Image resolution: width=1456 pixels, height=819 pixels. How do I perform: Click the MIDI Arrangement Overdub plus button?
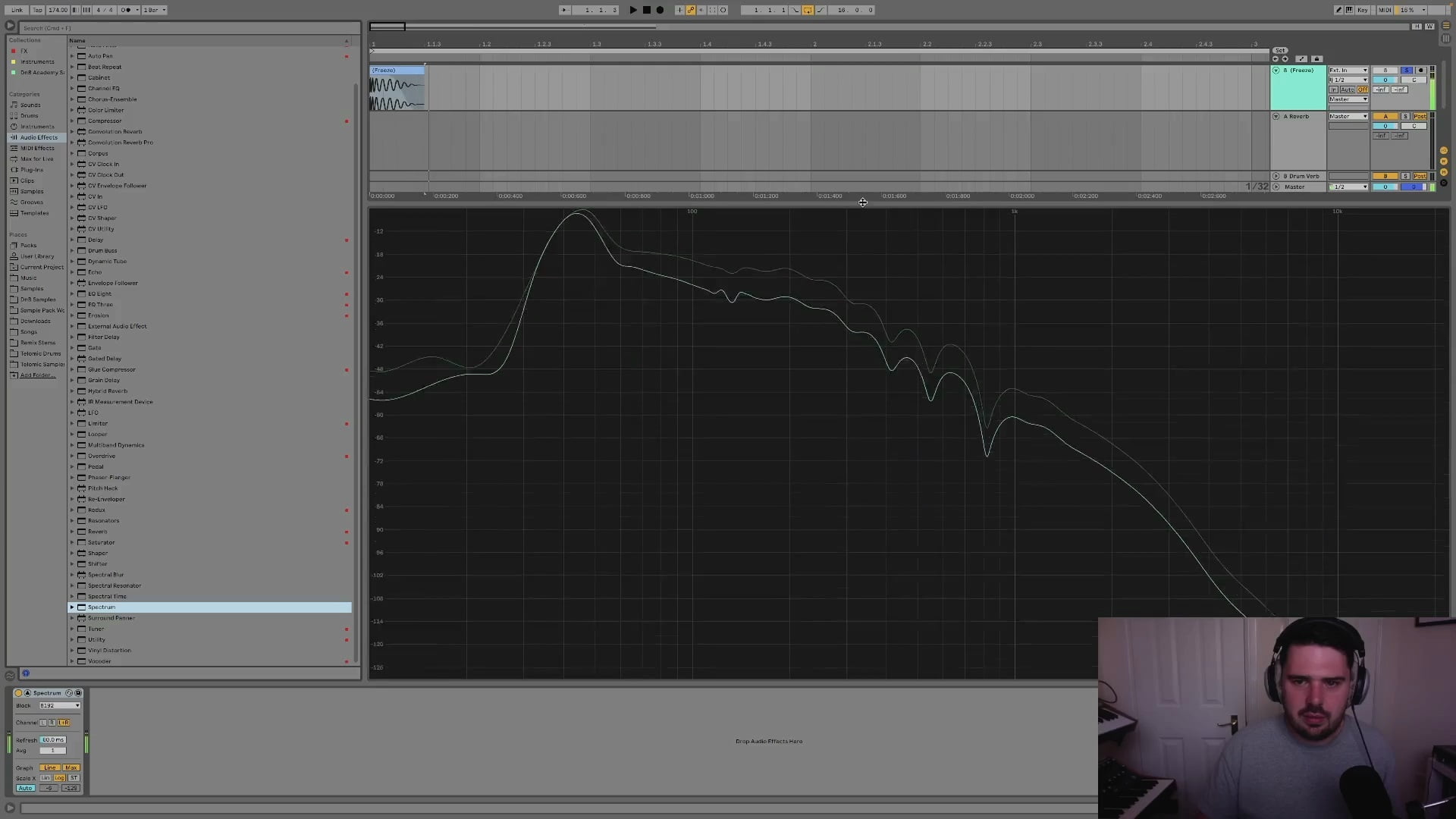pyautogui.click(x=679, y=10)
